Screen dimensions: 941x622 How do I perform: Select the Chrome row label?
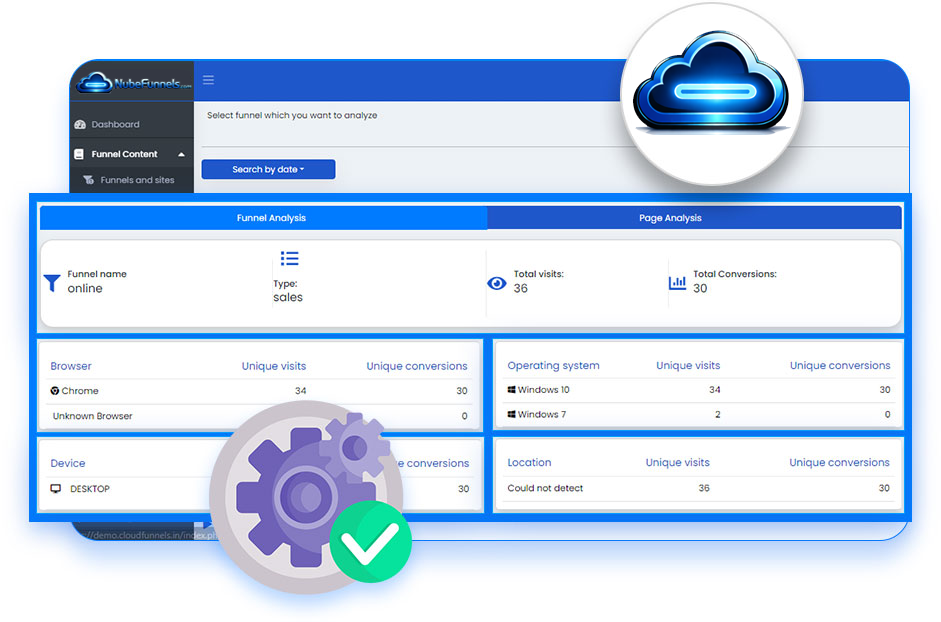(80, 390)
